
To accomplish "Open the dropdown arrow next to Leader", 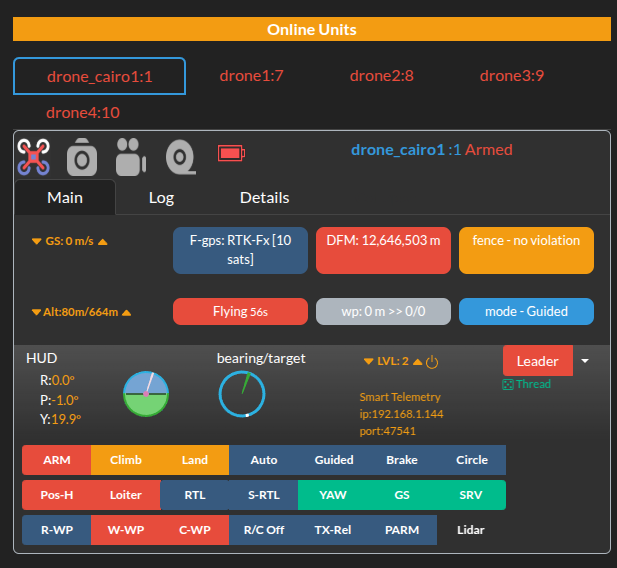I will tap(586, 360).
